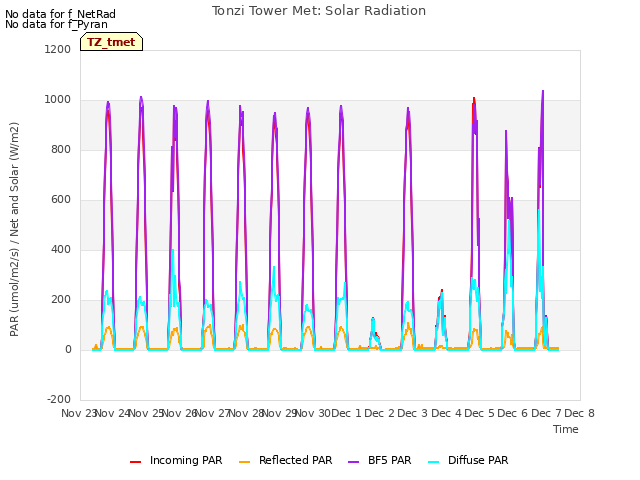
Task: Toggle the Diffuse PAR legend entry
Action: point(468,460)
